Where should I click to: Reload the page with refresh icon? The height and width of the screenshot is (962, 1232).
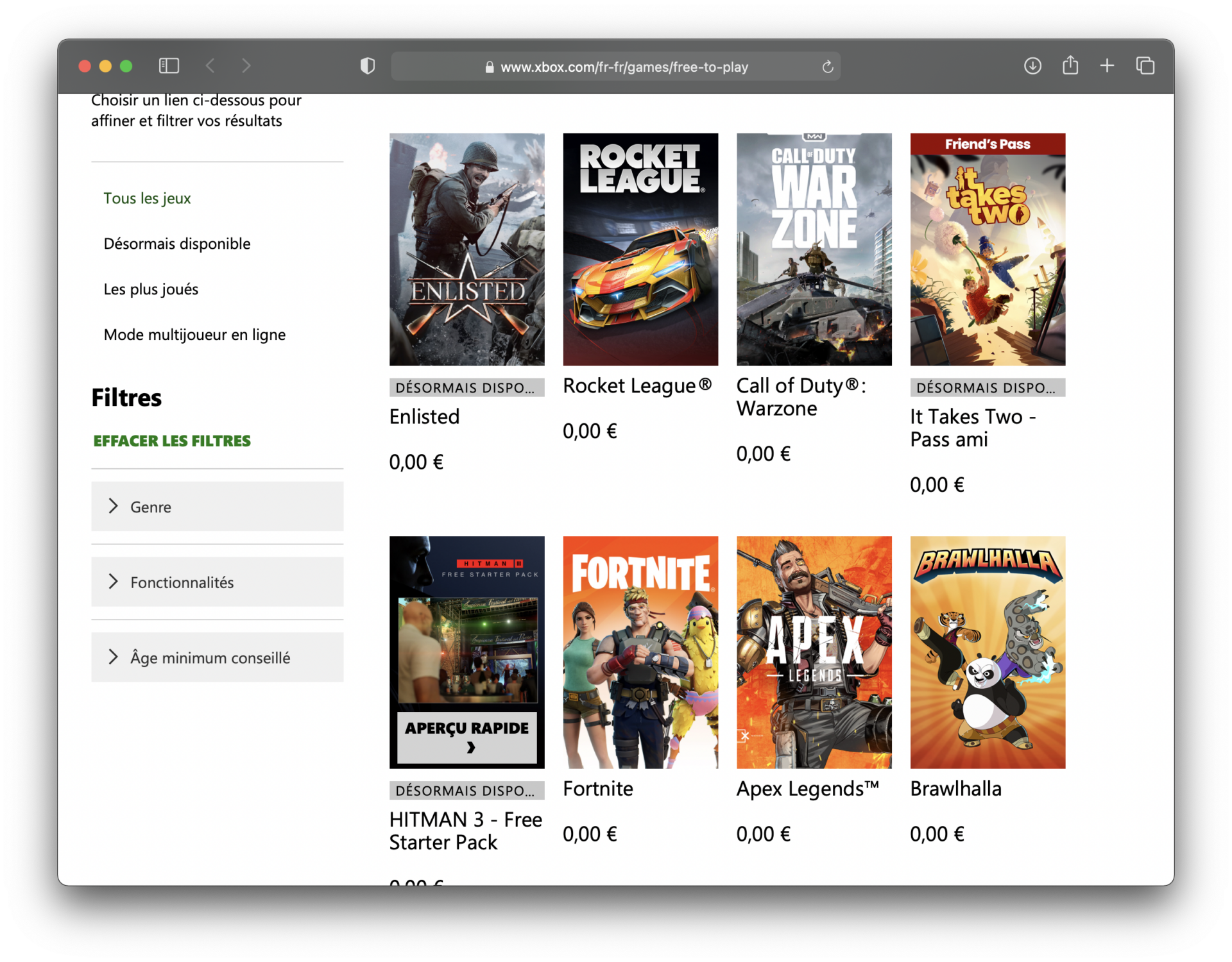(x=828, y=67)
